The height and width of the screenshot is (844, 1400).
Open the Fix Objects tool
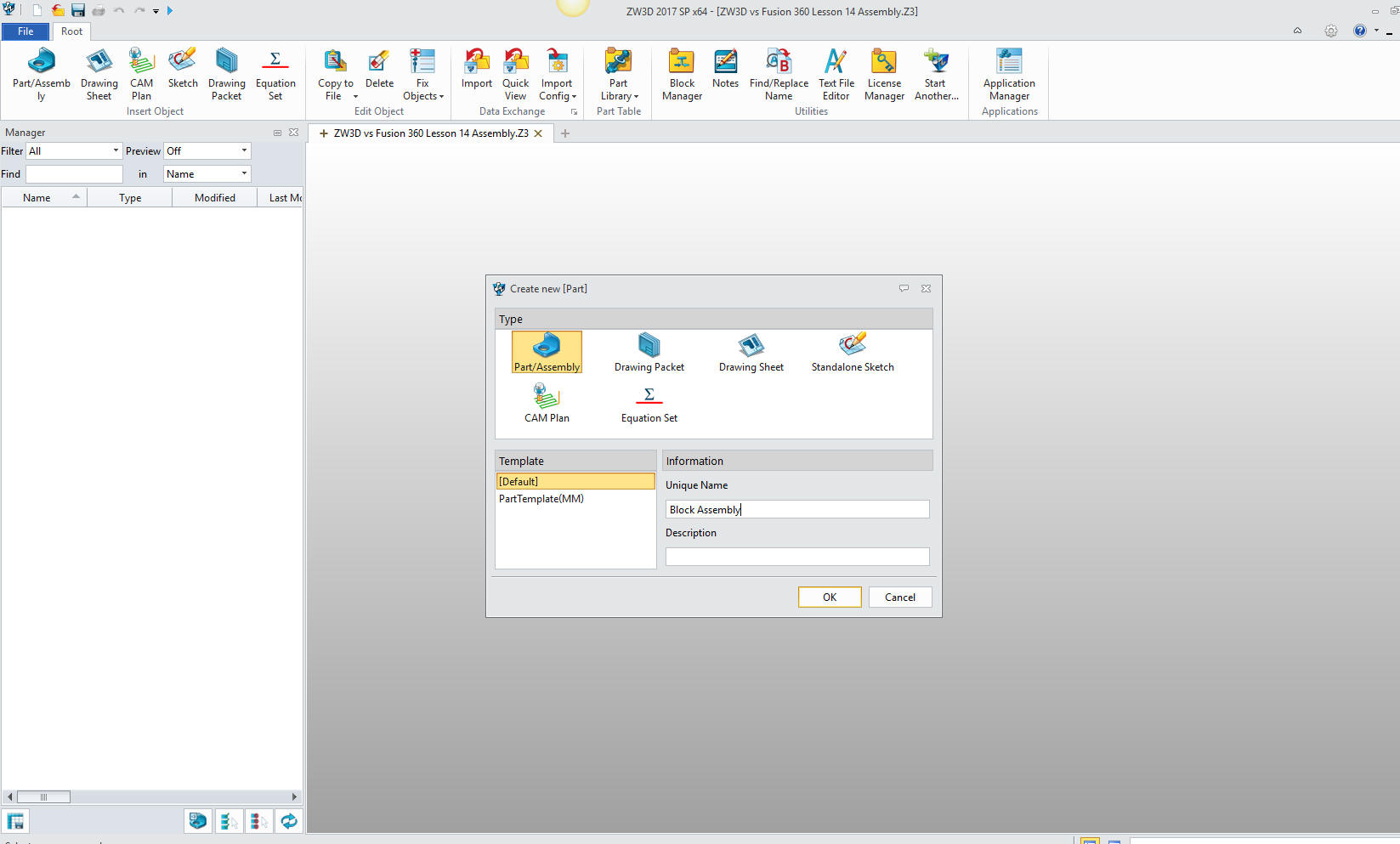pos(422,74)
